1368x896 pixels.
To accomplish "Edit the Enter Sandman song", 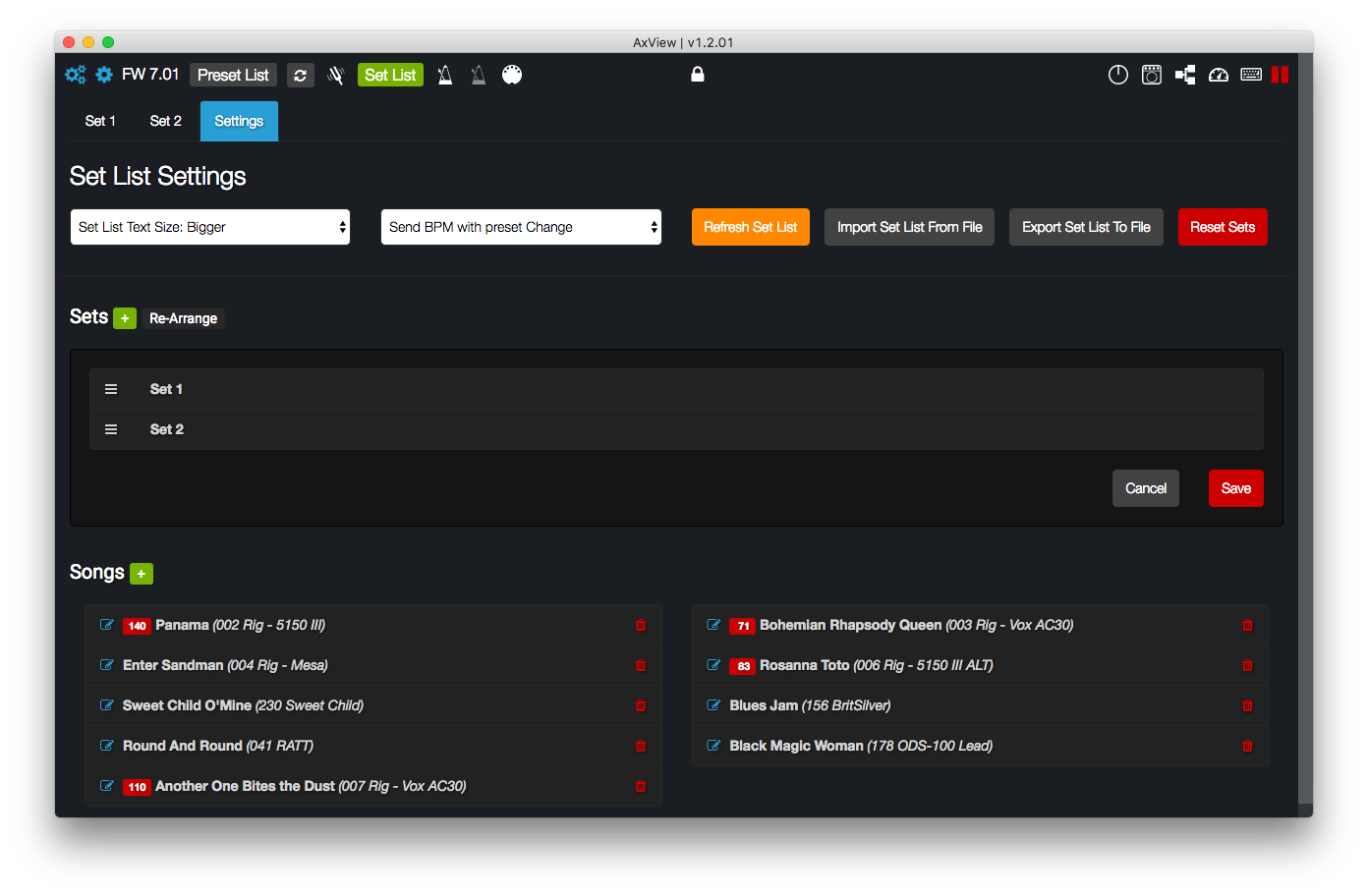I will pos(107,665).
